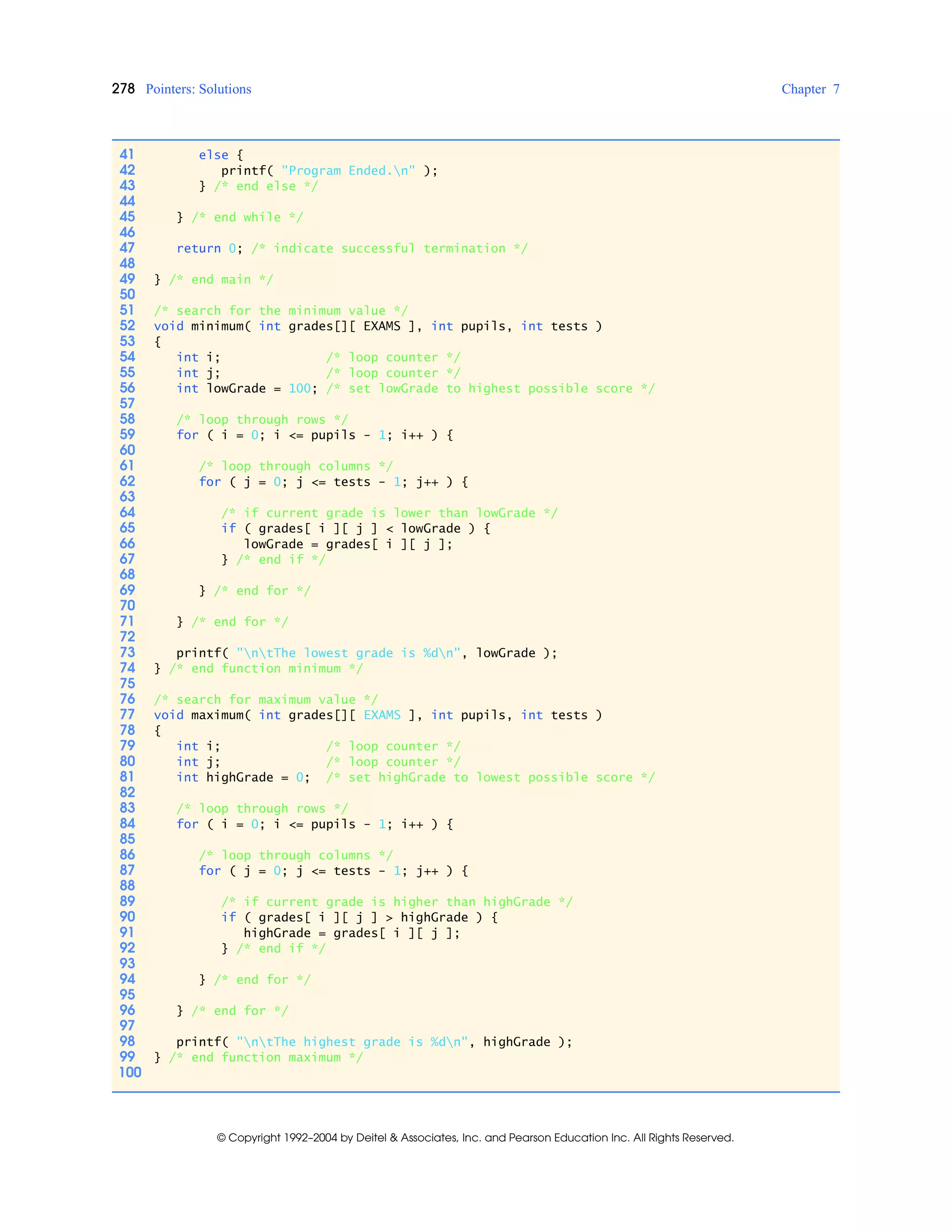Click comment 'if current grade is higher than highGrade'
Viewport: 952px width, 1232px height.
point(397,902)
